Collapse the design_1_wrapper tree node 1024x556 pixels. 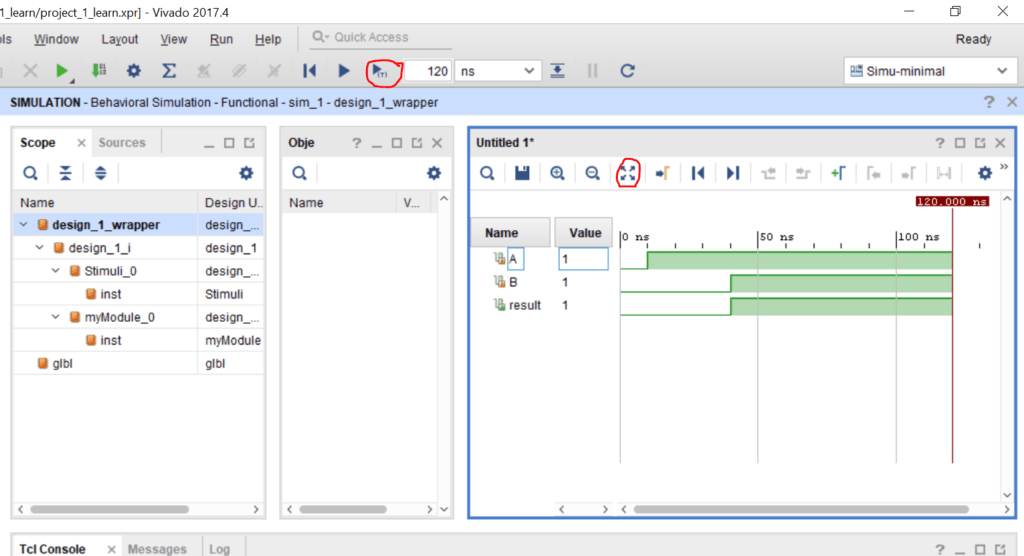pyautogui.click(x=24, y=225)
